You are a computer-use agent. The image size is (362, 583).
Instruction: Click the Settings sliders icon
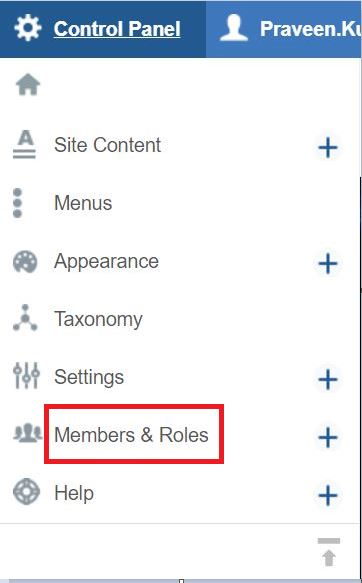[x=26, y=375]
